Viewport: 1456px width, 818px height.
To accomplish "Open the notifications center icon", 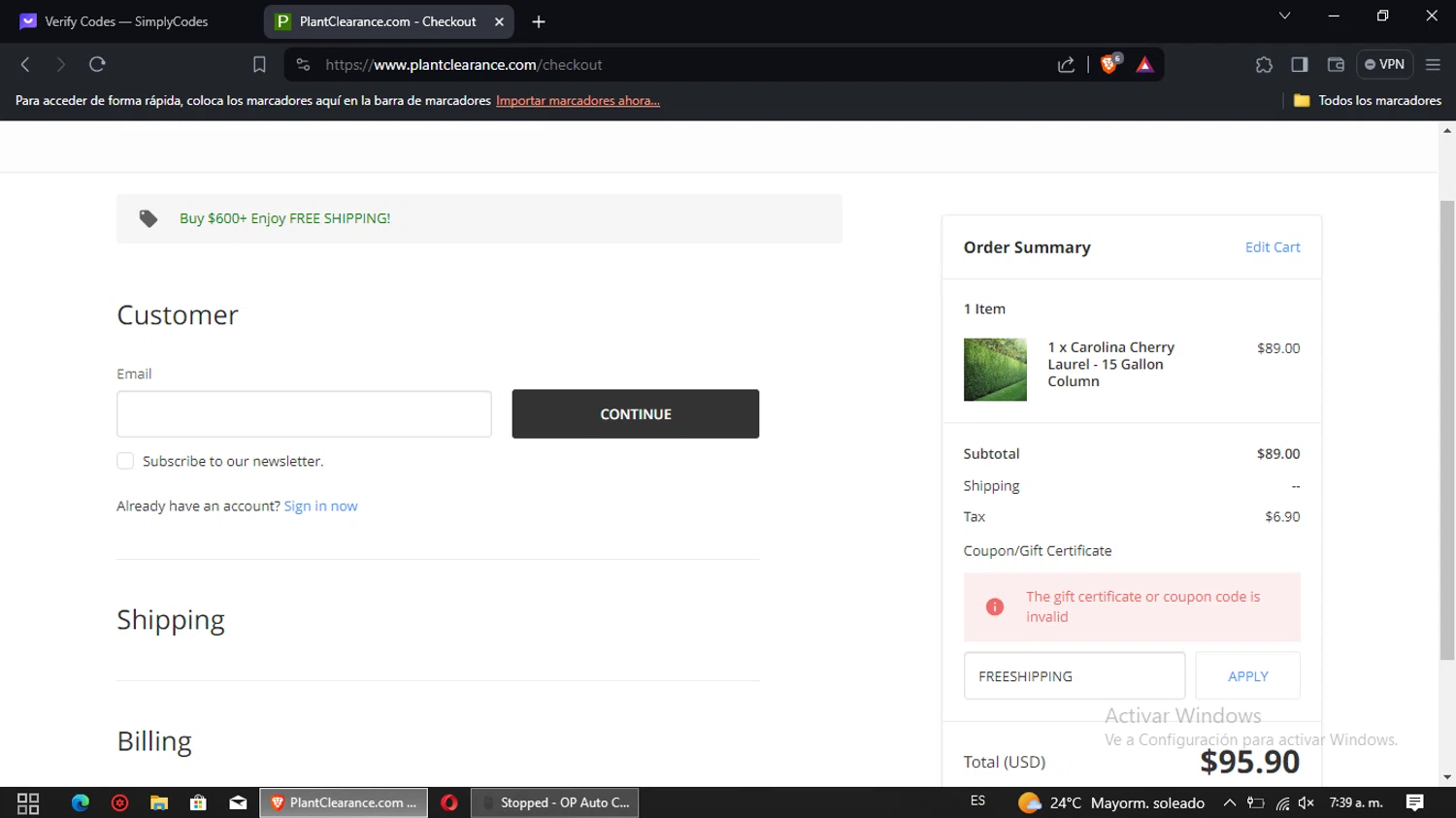I will (x=1415, y=802).
